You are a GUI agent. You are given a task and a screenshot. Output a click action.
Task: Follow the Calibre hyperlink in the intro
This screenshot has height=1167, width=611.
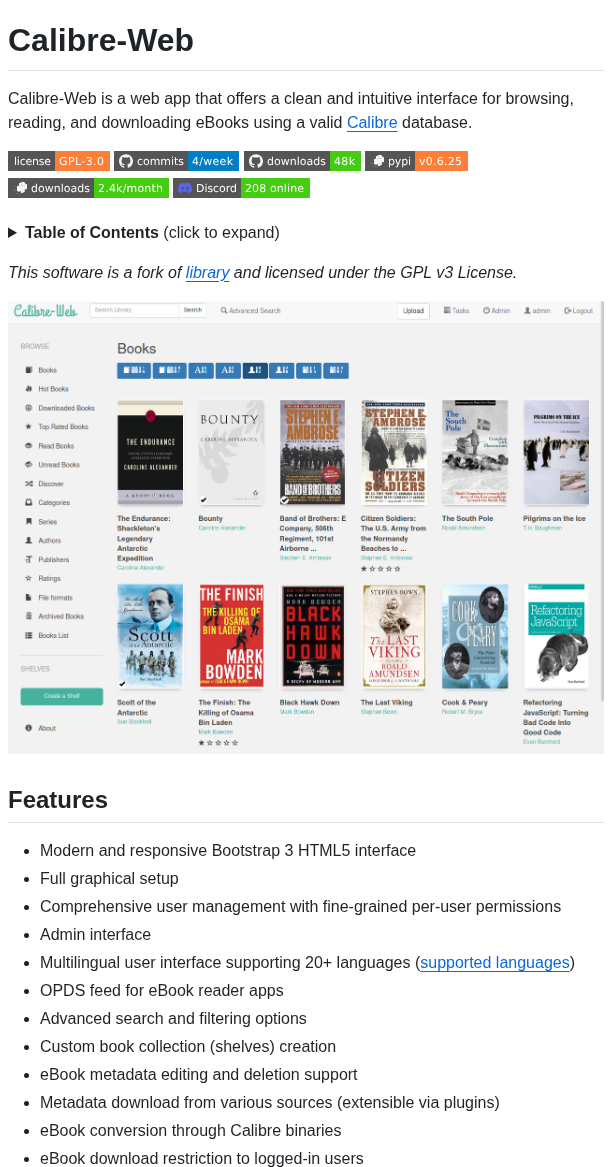click(x=372, y=123)
